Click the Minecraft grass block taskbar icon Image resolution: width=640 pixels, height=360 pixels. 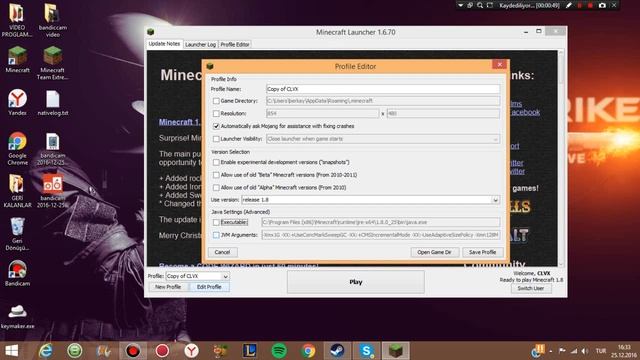[396, 351]
